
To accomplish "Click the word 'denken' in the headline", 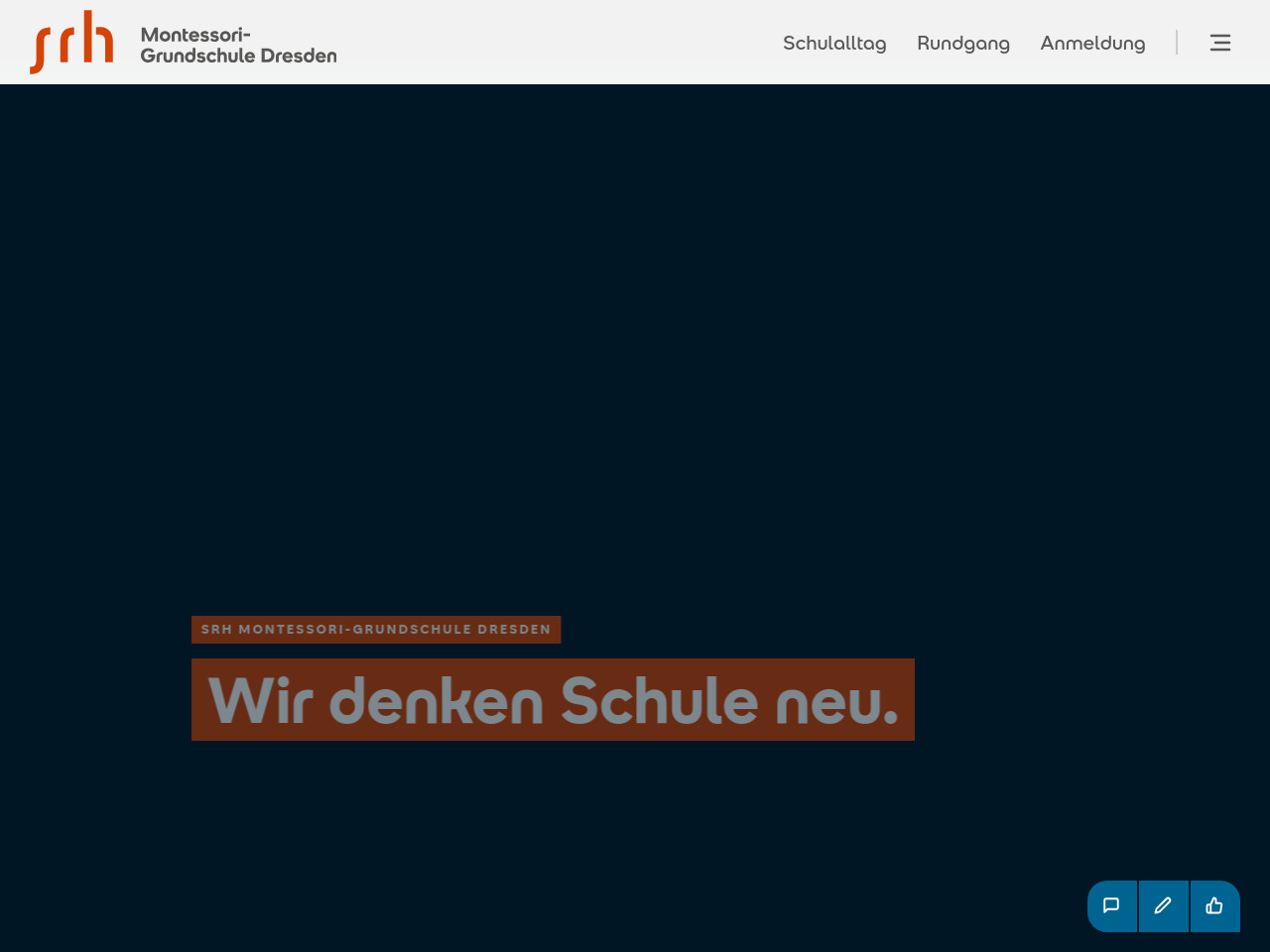I will [436, 700].
